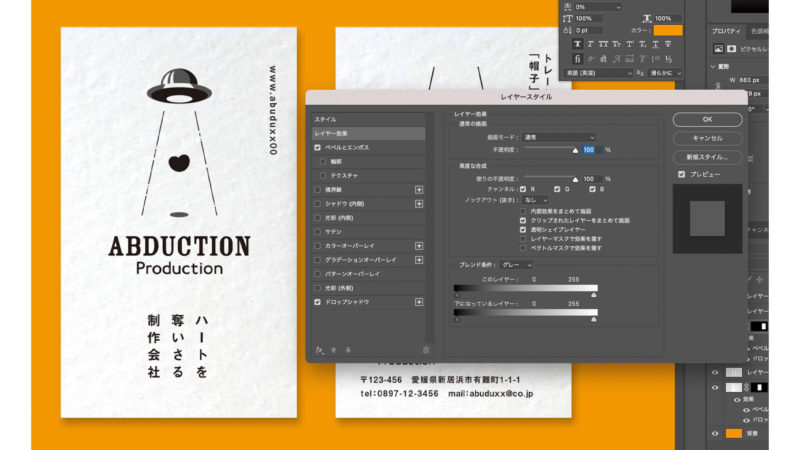Add another 境界線 effect with plus icon
This screenshot has height=450, width=800.
tap(419, 190)
